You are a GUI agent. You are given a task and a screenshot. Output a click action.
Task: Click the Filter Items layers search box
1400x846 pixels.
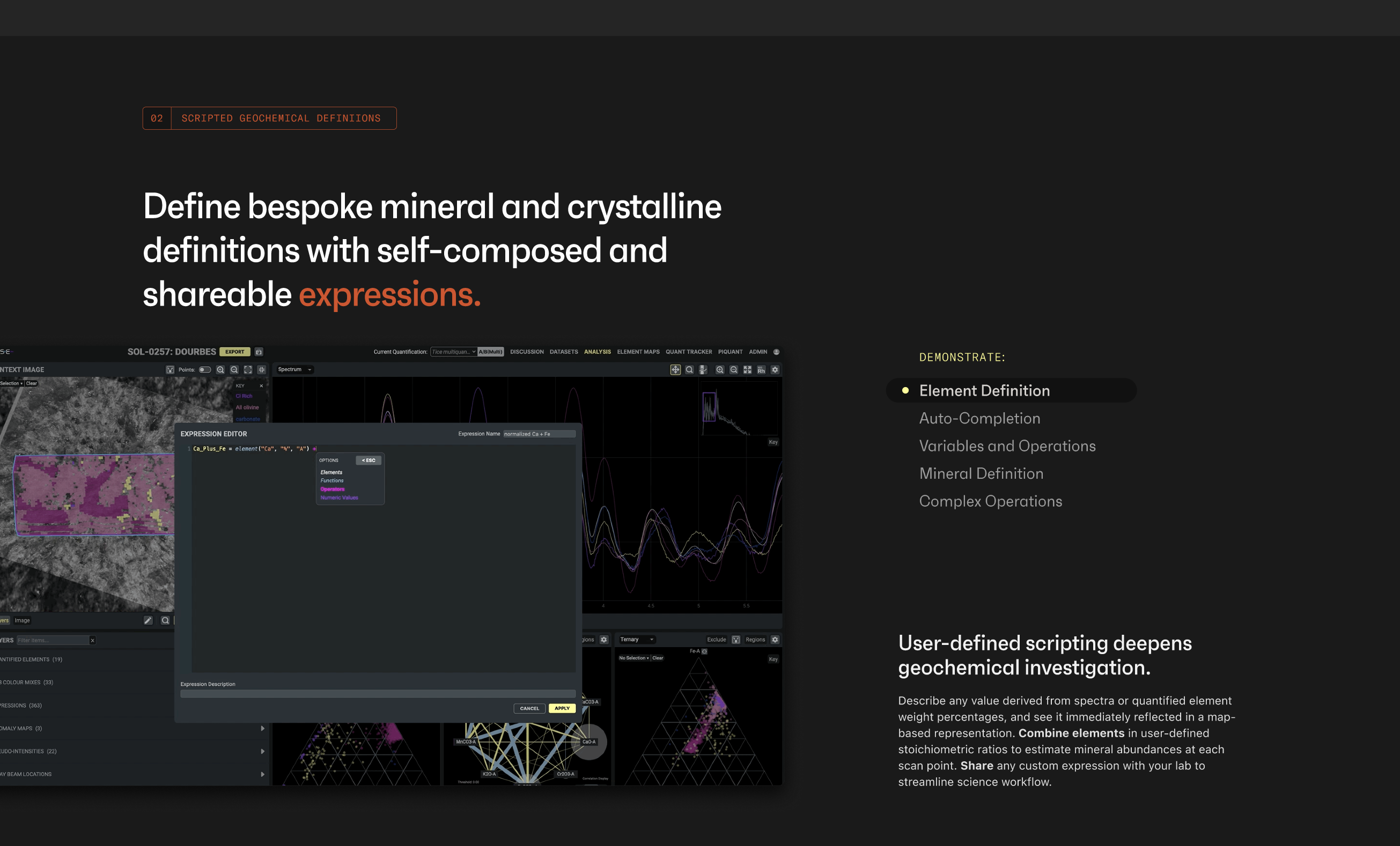(x=53, y=641)
